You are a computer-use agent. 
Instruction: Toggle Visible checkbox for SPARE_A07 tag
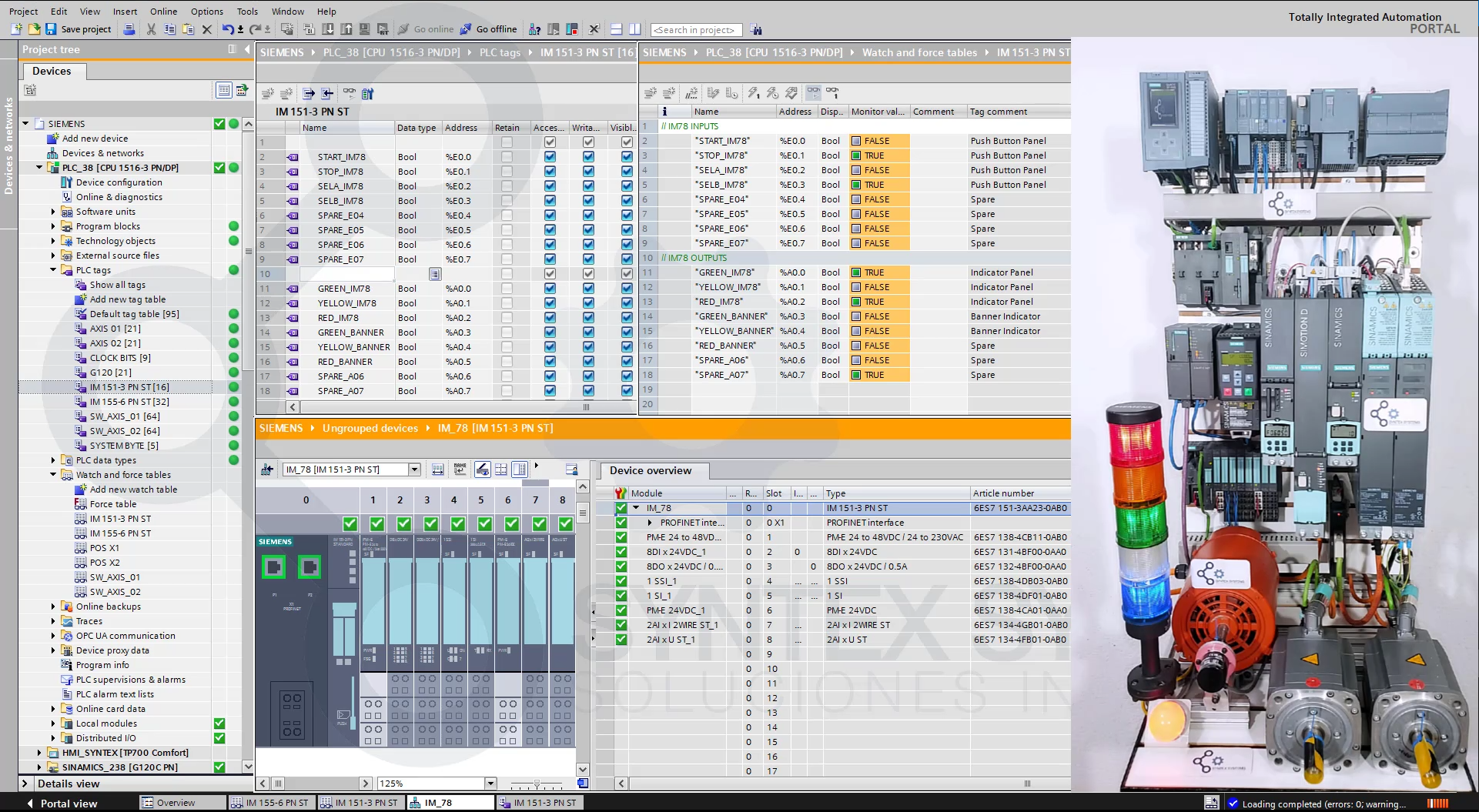coord(627,390)
